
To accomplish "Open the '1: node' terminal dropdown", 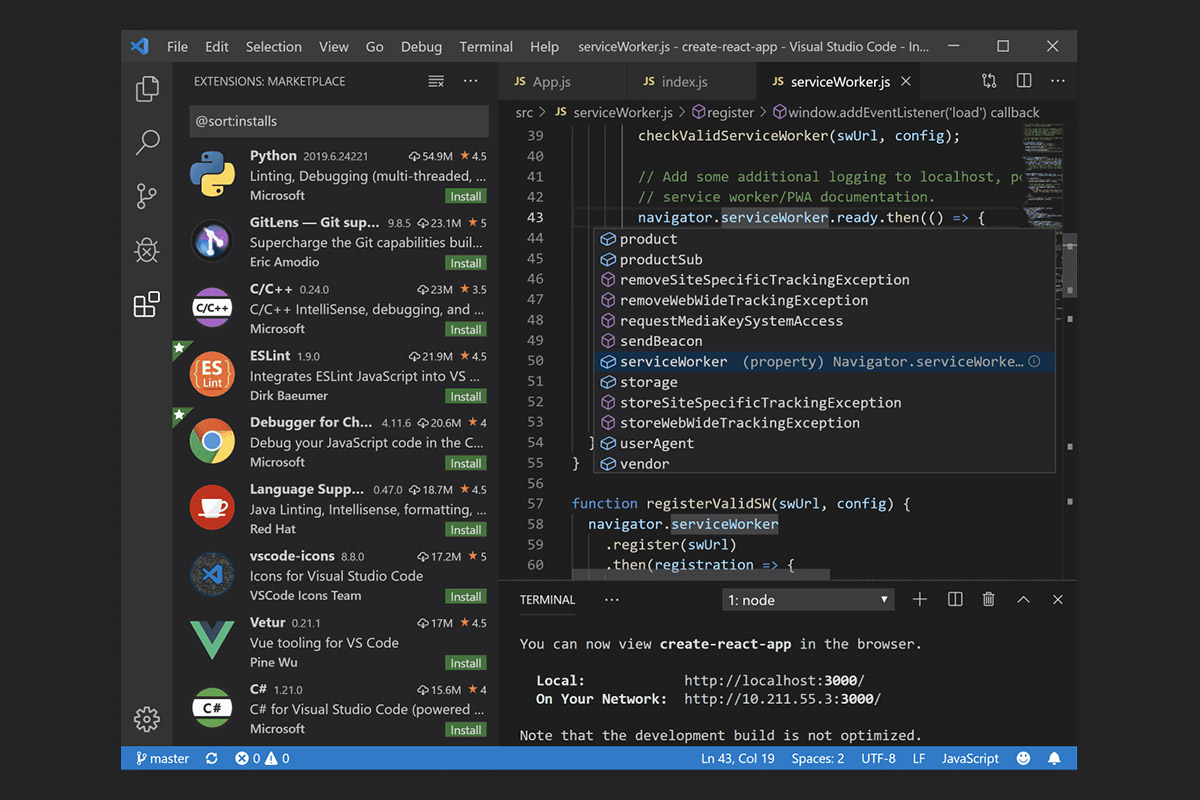I will [x=808, y=600].
